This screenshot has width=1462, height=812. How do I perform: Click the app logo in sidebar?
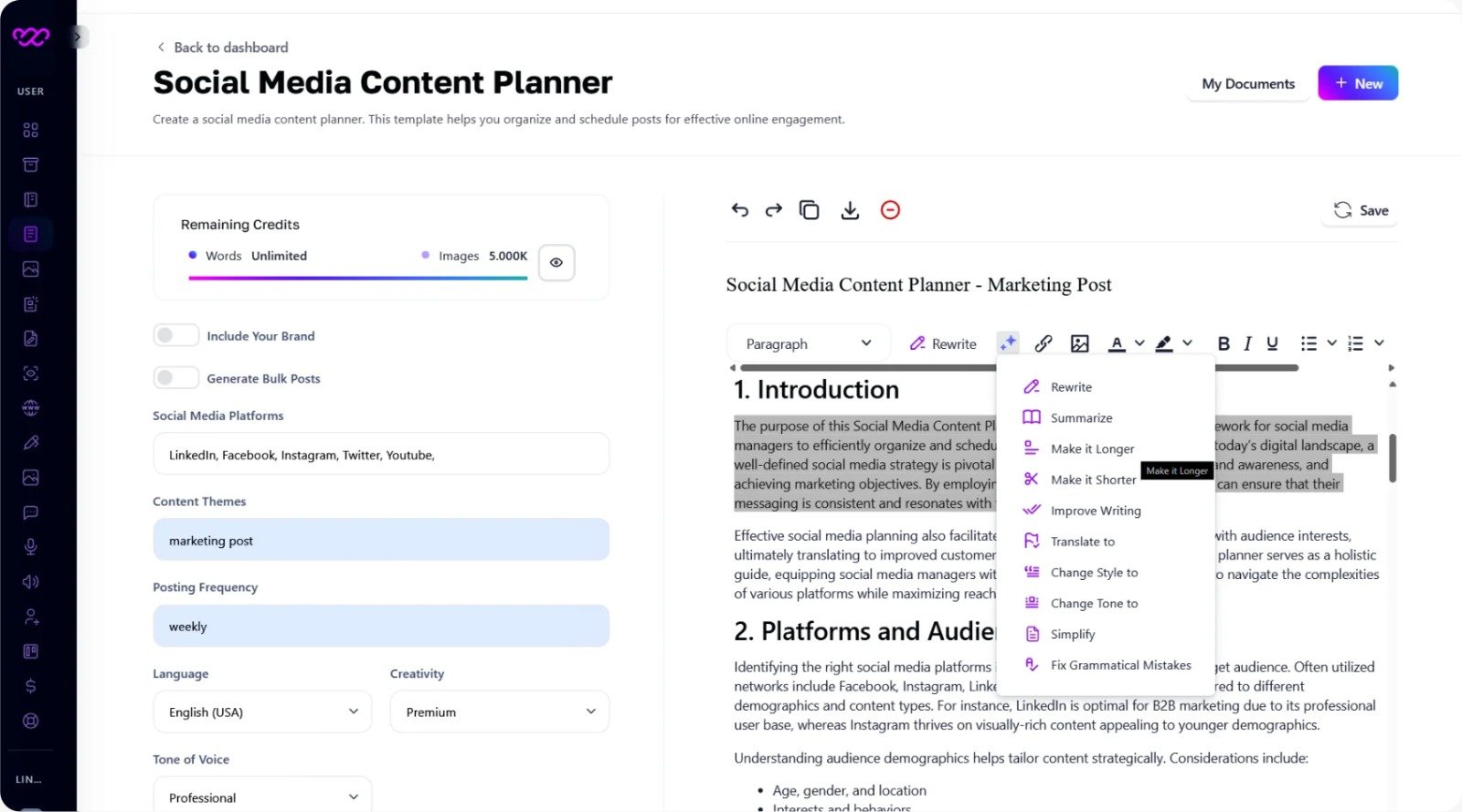coord(30,37)
